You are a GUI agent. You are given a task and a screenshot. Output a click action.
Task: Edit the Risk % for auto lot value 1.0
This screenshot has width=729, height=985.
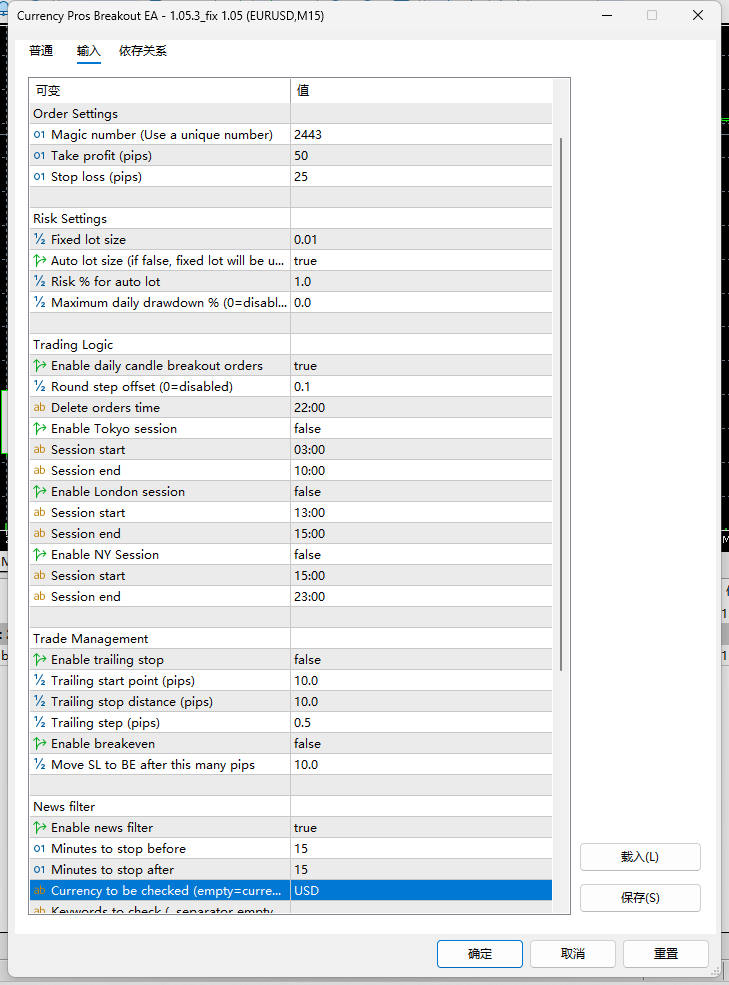click(421, 281)
